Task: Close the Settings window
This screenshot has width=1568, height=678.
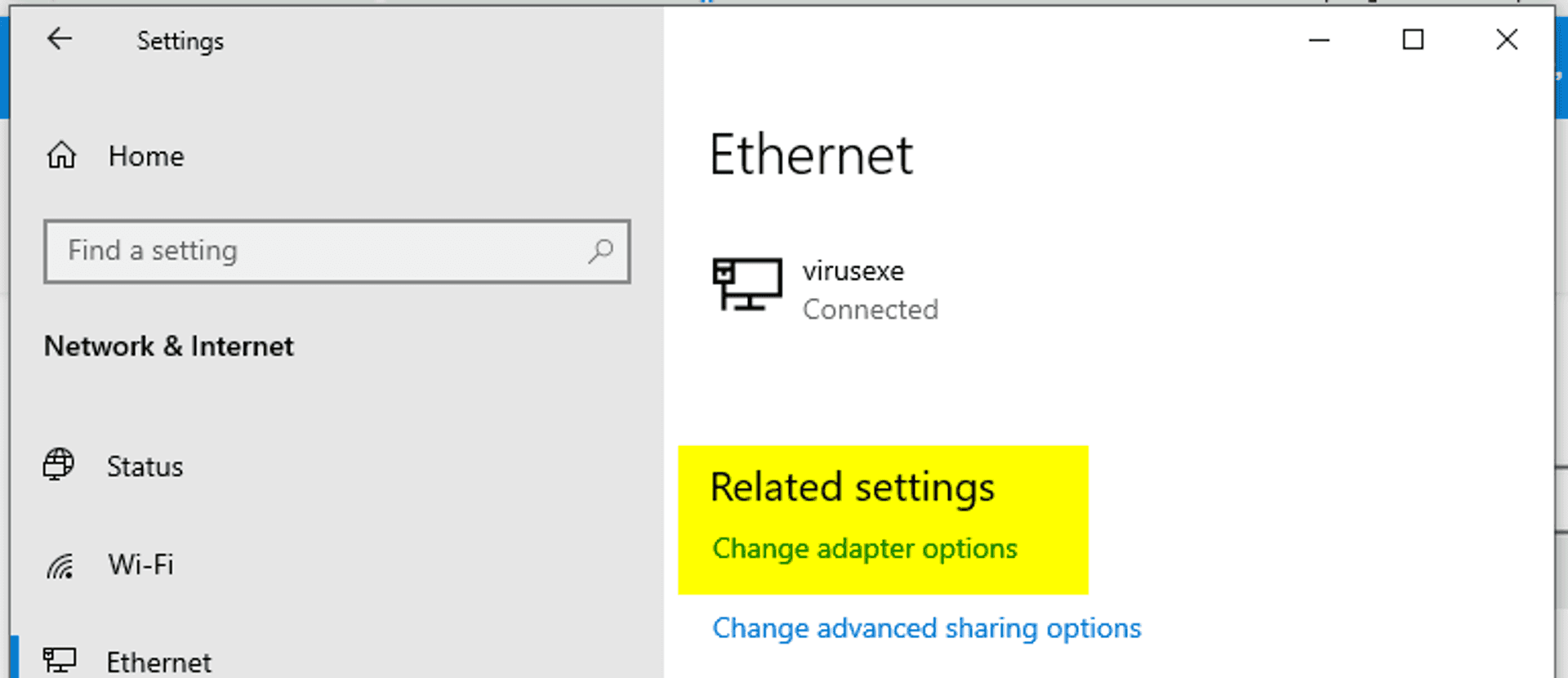Action: (x=1507, y=40)
